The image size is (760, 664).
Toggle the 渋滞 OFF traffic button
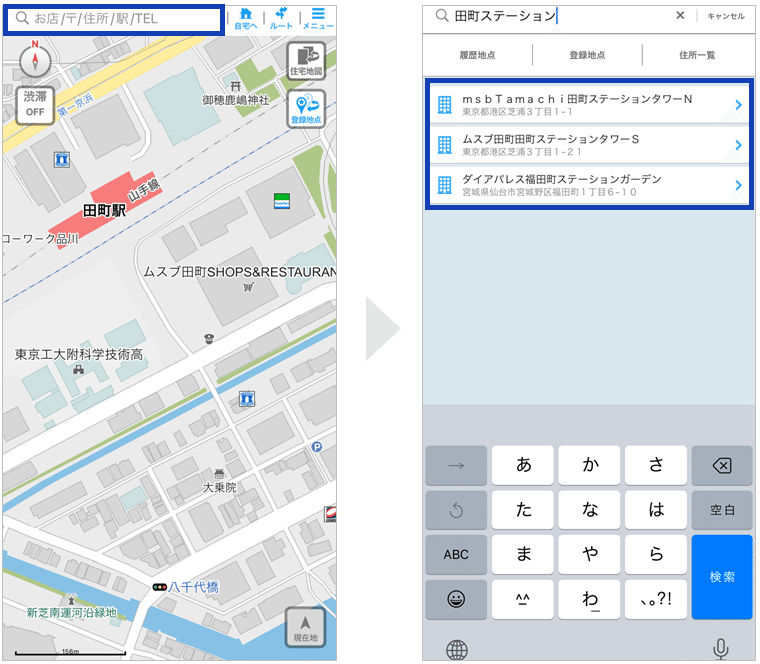click(x=35, y=105)
